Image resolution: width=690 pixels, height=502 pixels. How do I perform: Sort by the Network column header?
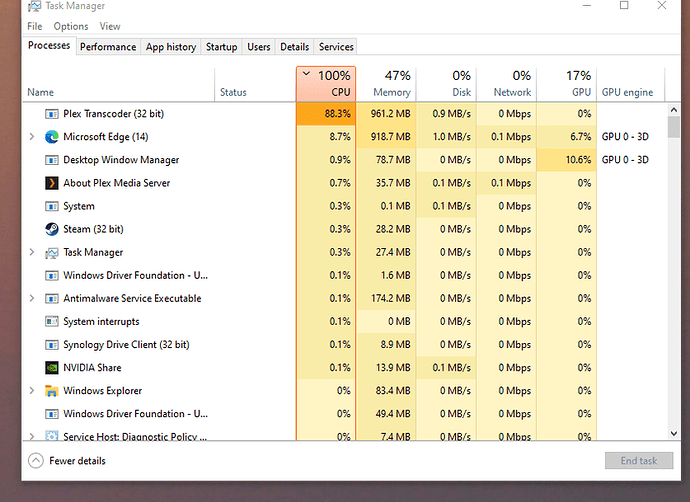coord(506,84)
